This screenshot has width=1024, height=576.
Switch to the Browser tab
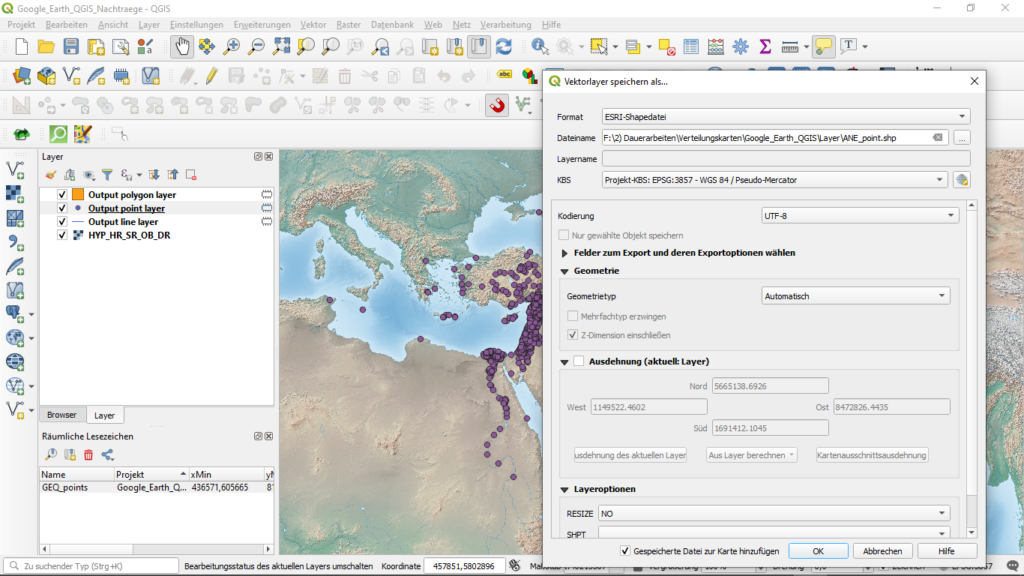click(x=62, y=415)
